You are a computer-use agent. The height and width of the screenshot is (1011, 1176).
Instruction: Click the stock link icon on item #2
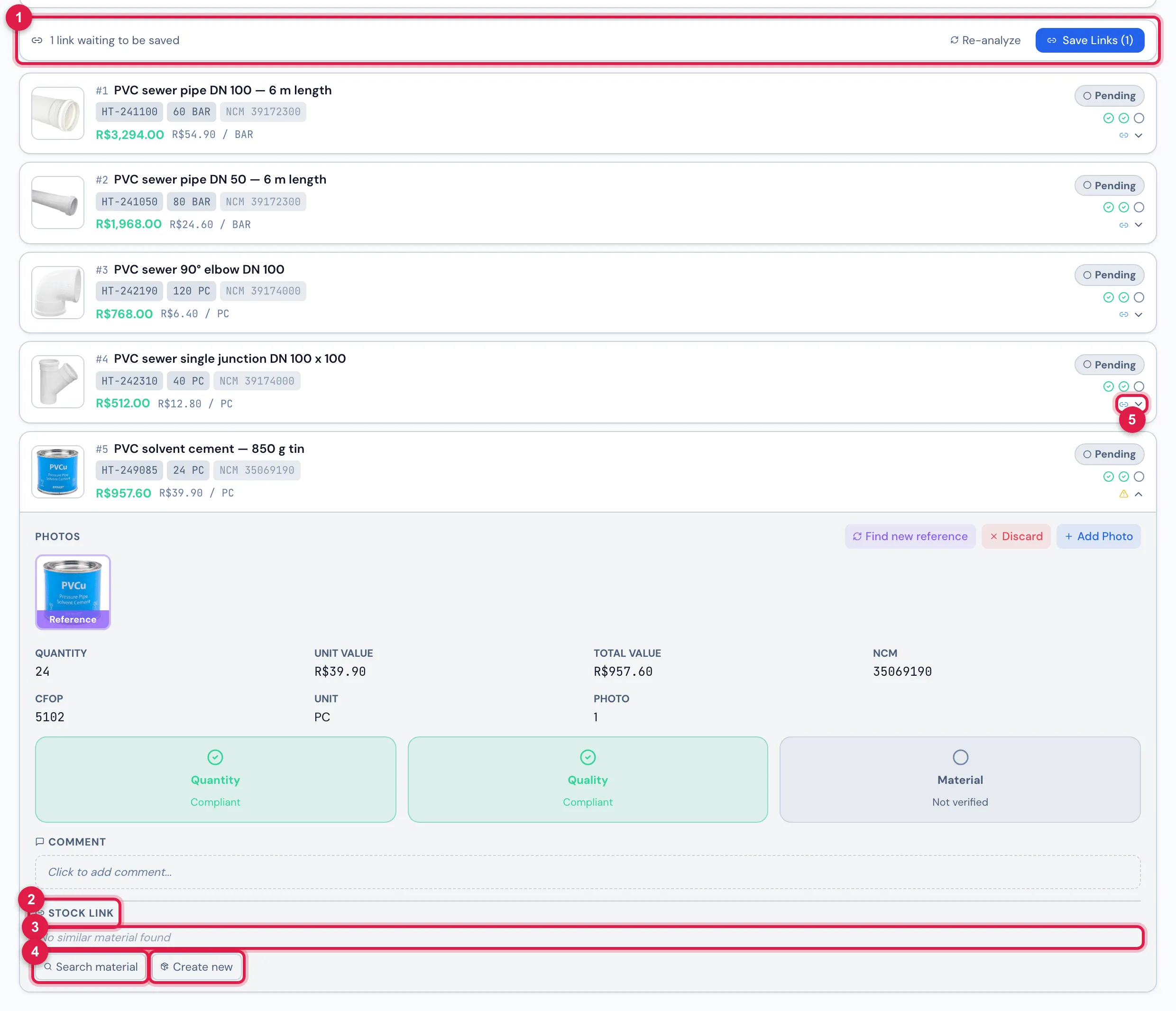click(x=1123, y=225)
